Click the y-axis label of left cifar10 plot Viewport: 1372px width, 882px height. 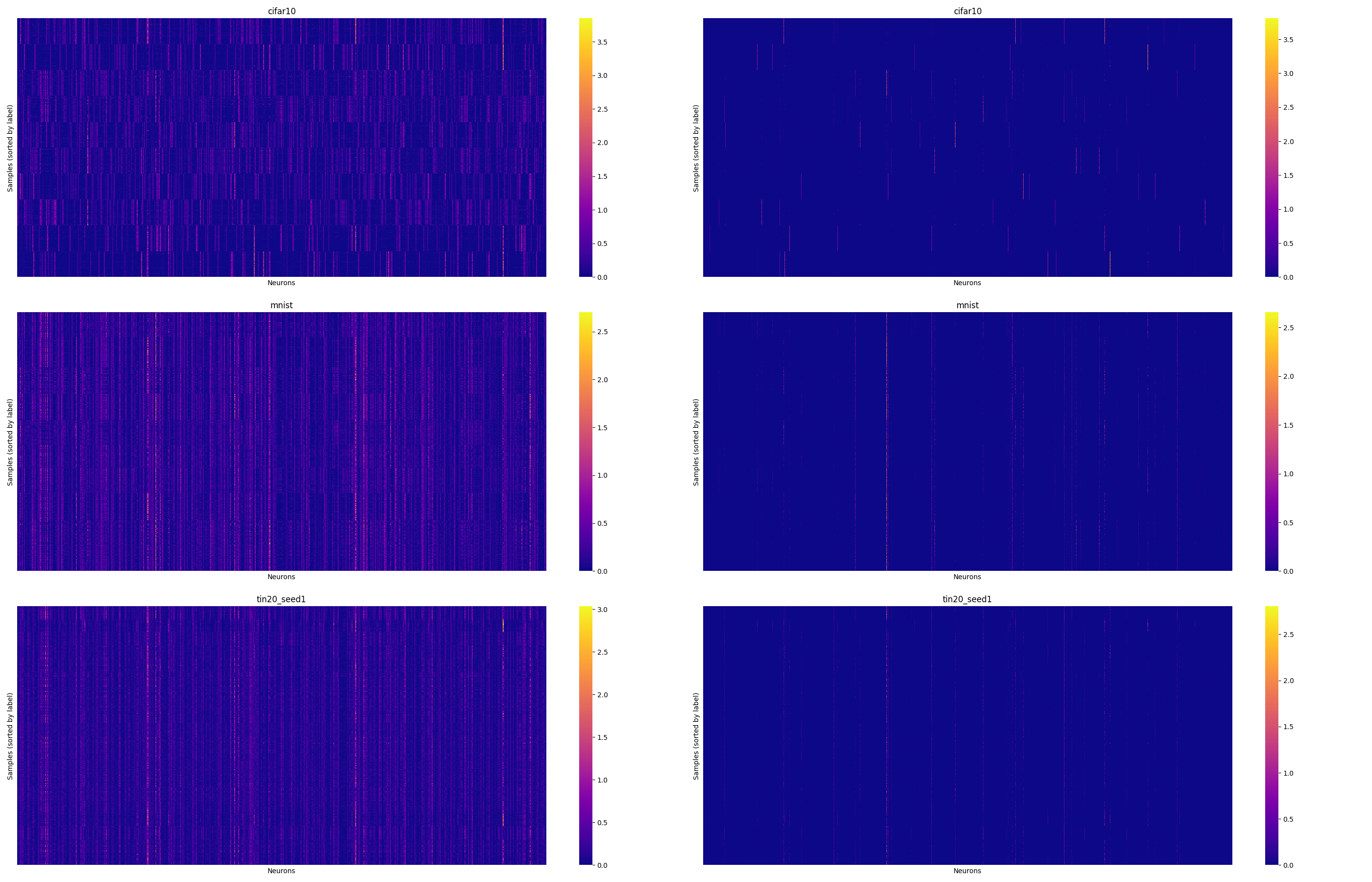[10, 148]
